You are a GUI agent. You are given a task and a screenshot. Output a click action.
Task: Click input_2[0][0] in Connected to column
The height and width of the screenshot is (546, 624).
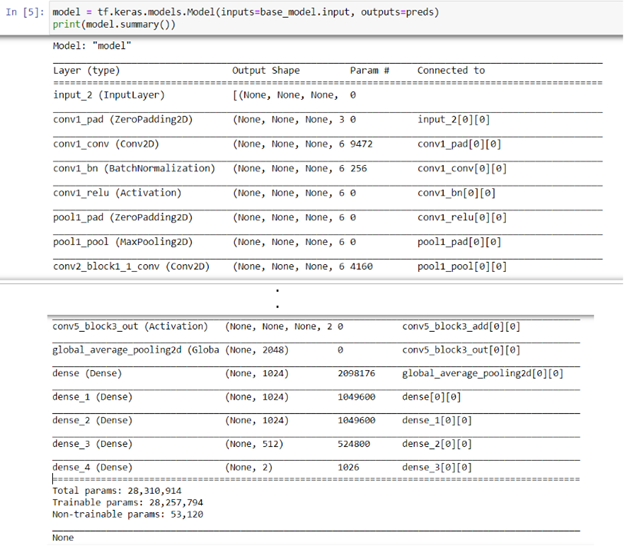point(453,120)
